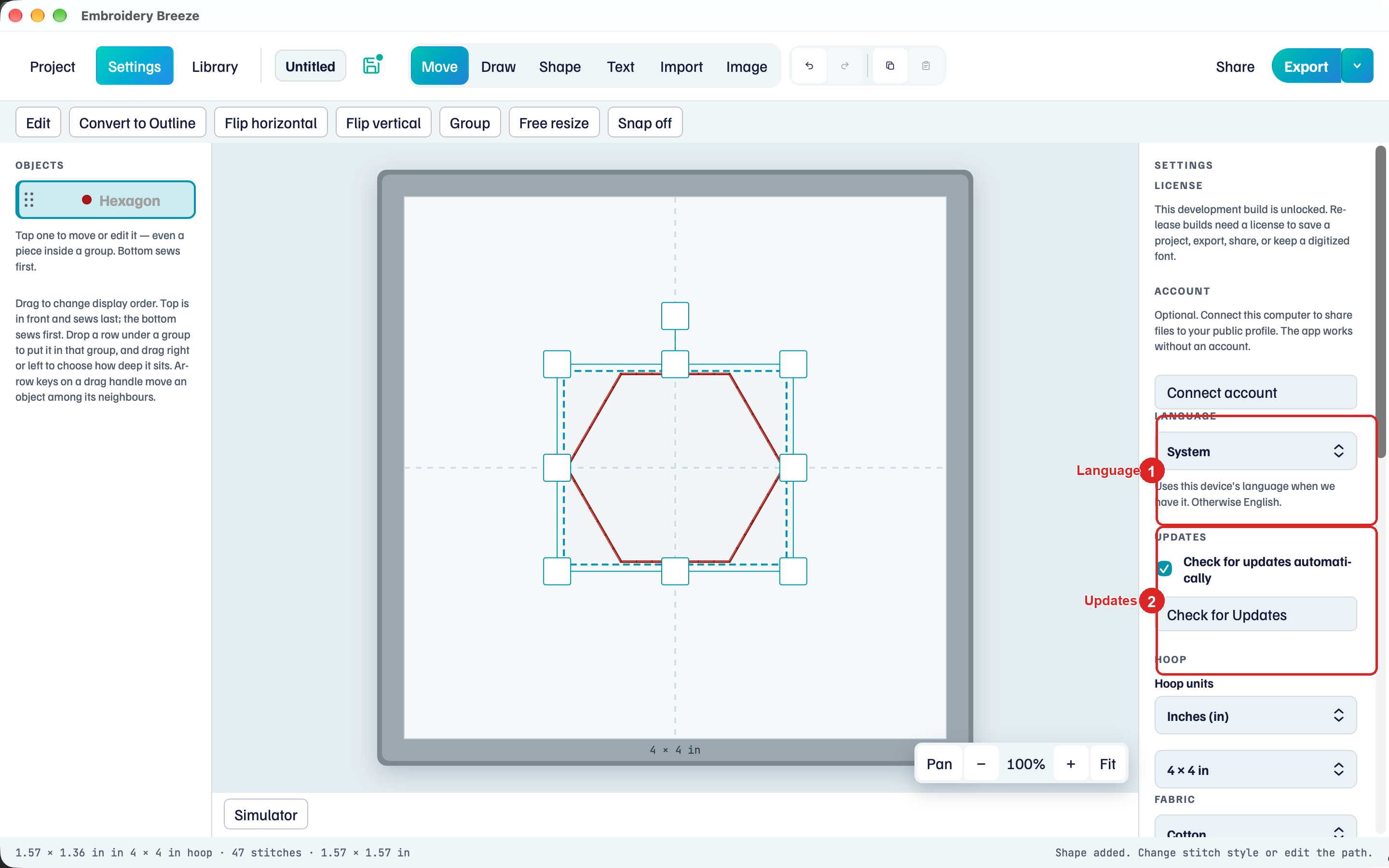Switch to the Project tab
The image size is (1389, 868).
click(x=52, y=66)
